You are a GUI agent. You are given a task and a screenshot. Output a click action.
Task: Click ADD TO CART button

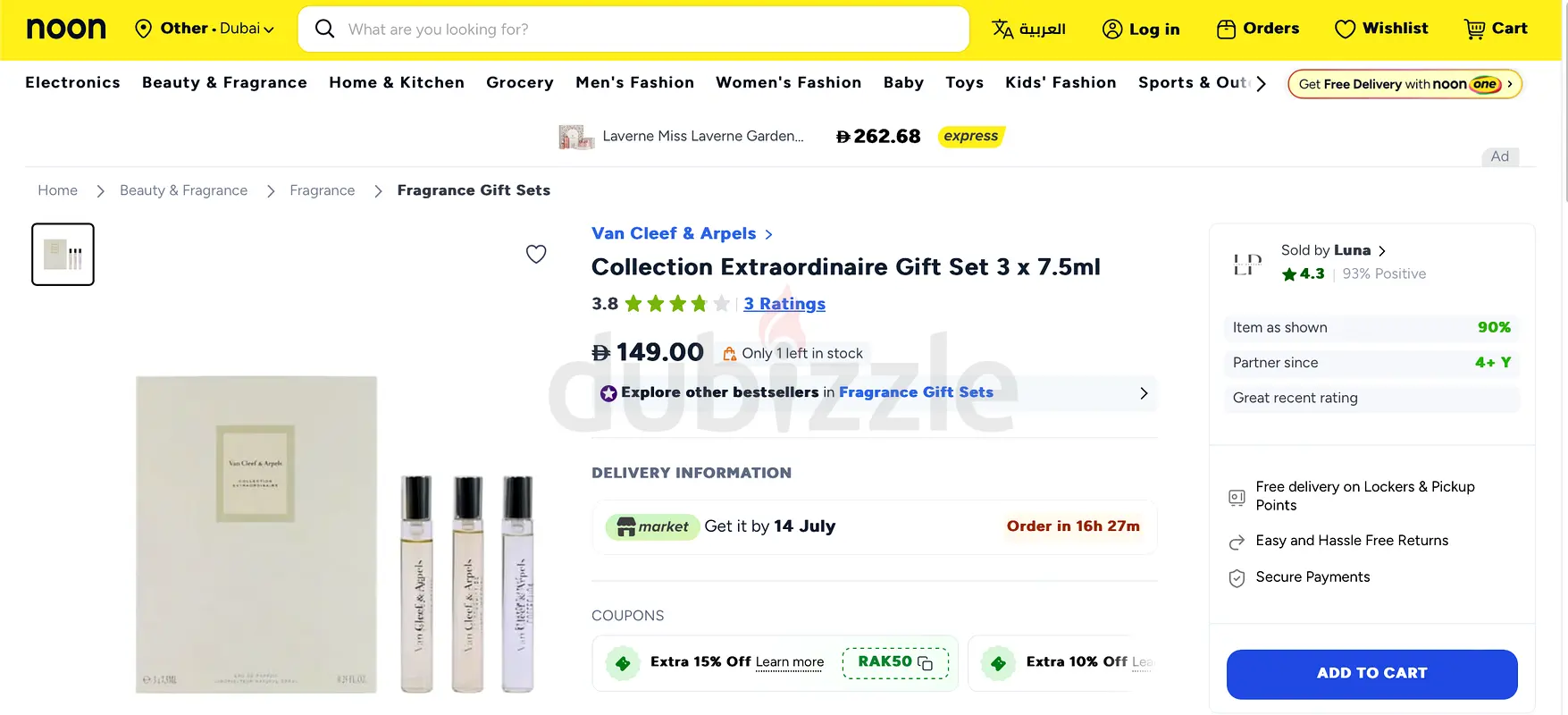(x=1371, y=674)
